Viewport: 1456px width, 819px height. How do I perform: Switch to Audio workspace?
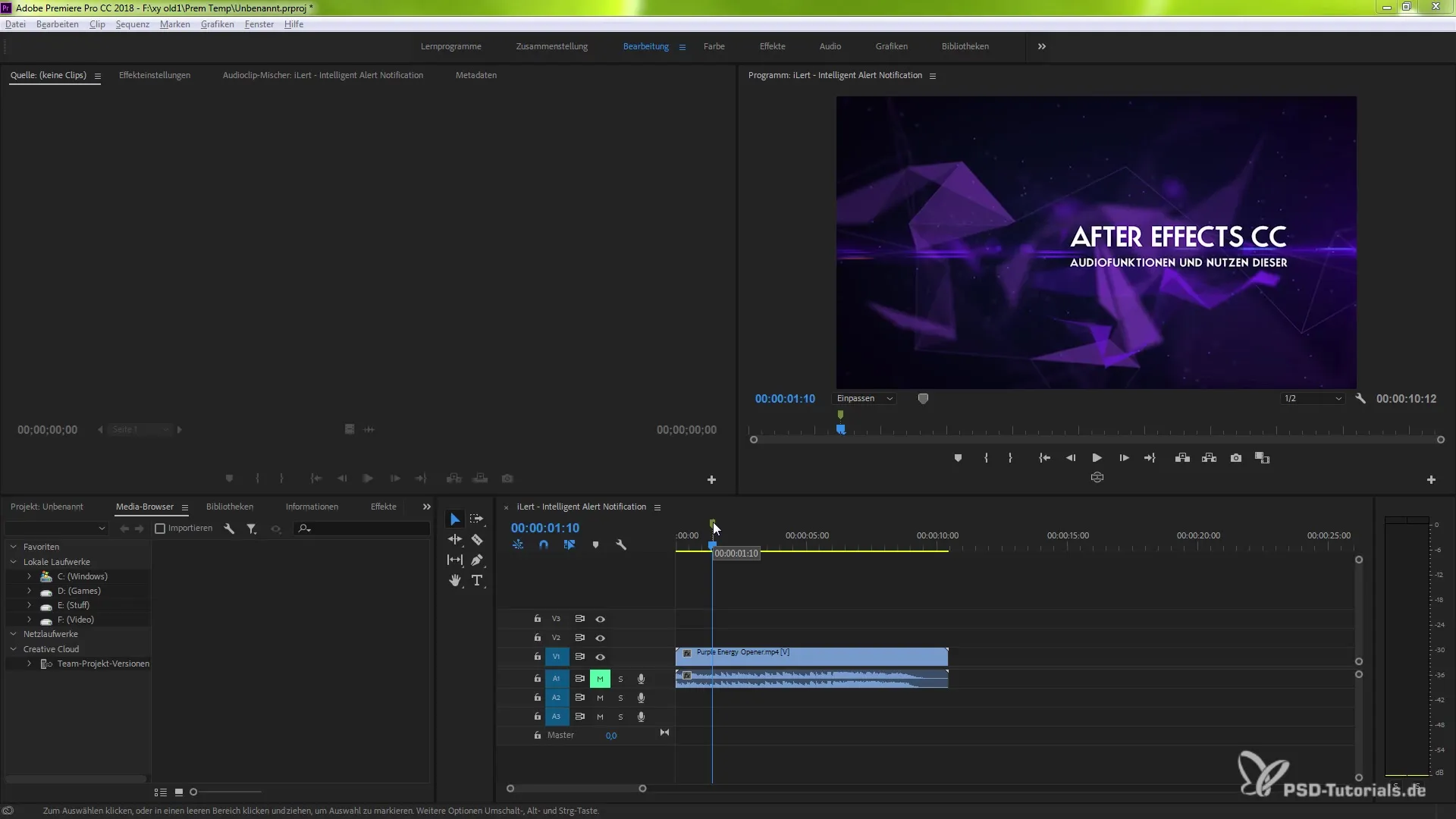[830, 46]
